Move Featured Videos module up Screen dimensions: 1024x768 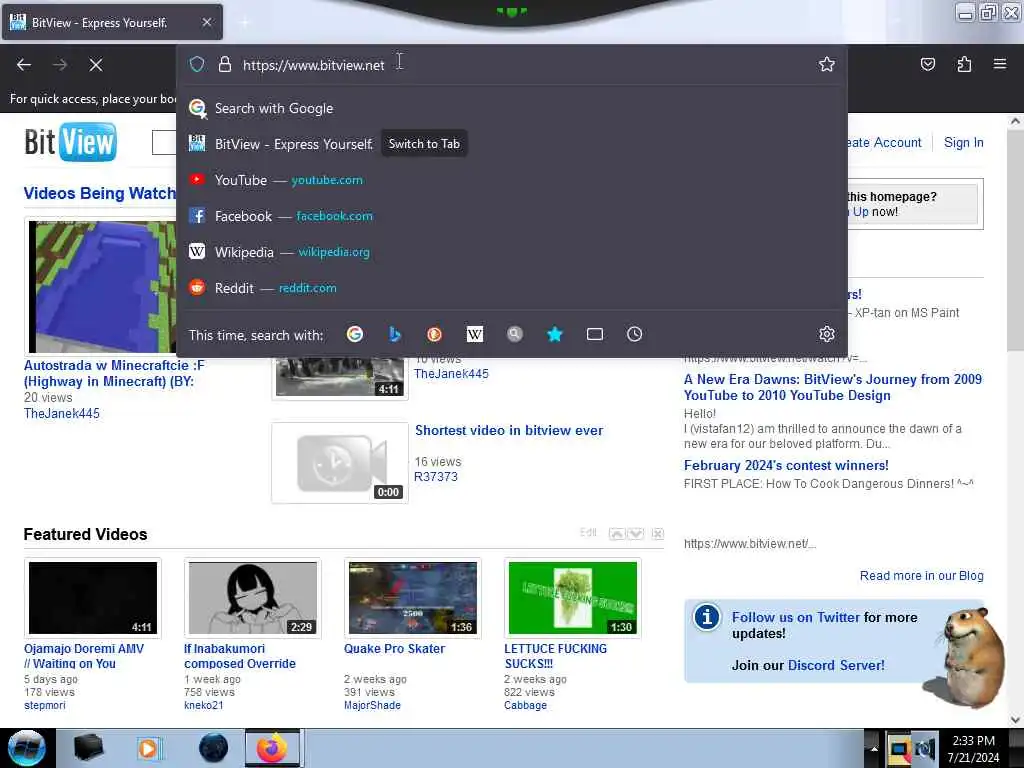pyautogui.click(x=616, y=534)
